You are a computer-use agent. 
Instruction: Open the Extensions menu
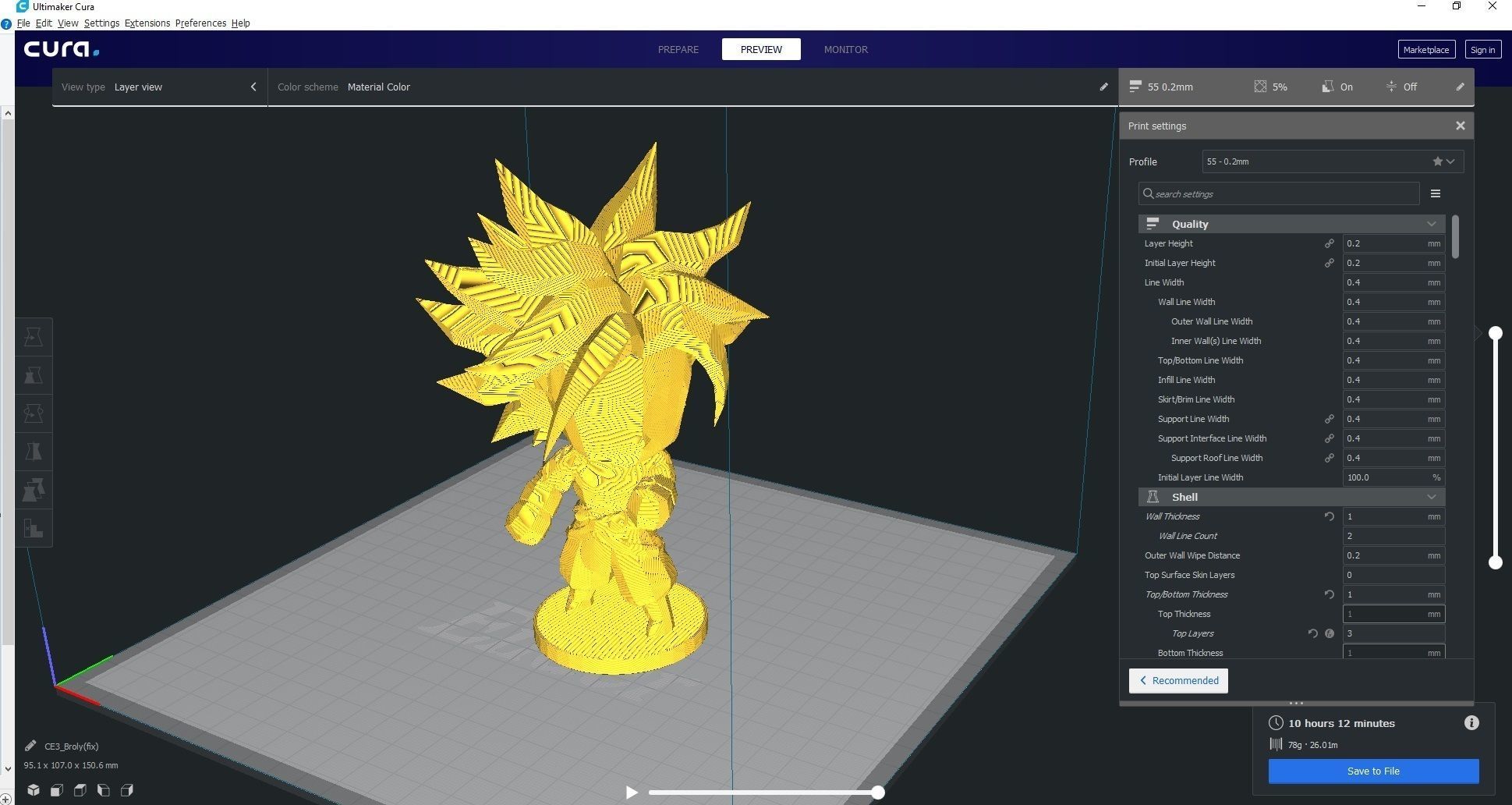[x=147, y=23]
